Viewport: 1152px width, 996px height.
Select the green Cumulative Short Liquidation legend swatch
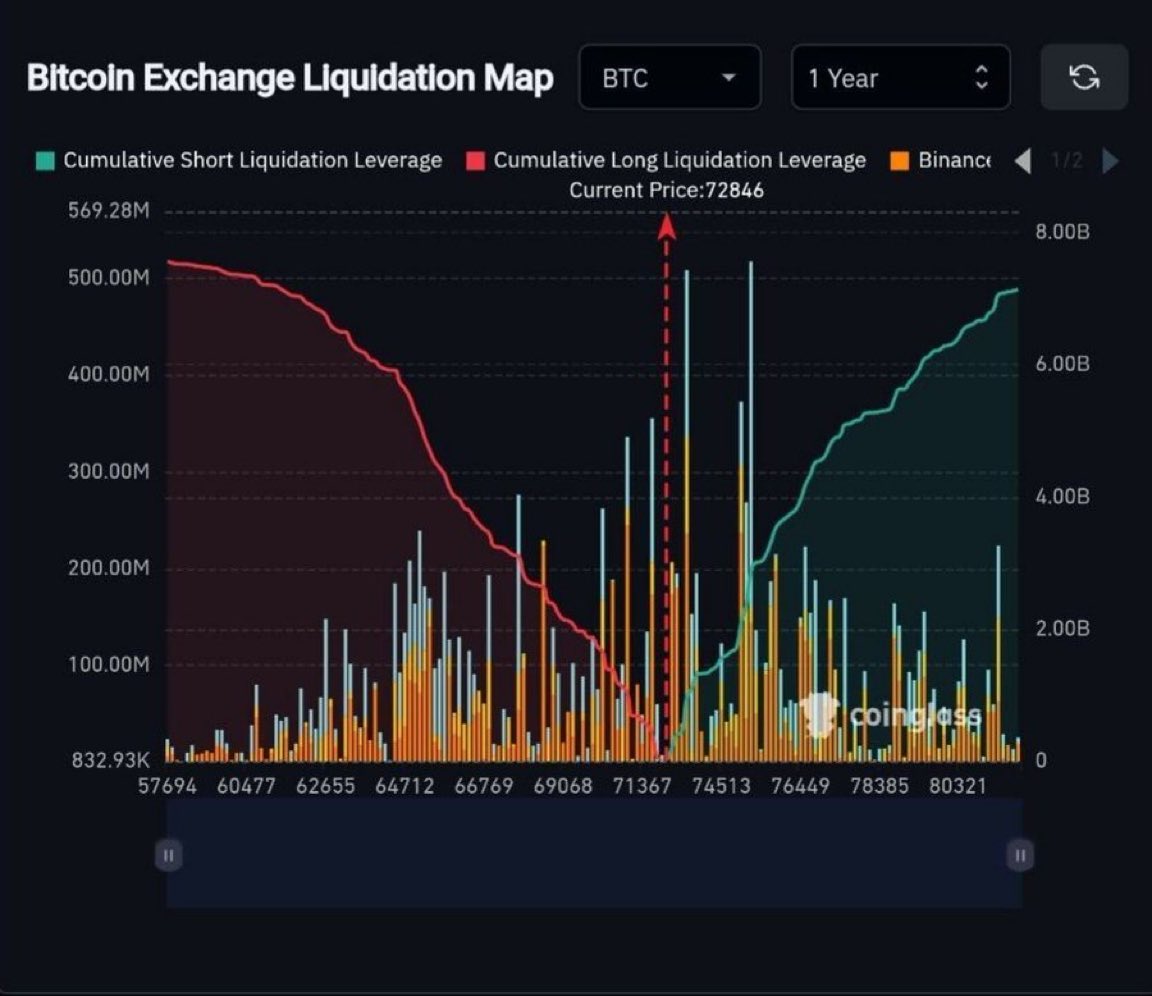pos(47,160)
